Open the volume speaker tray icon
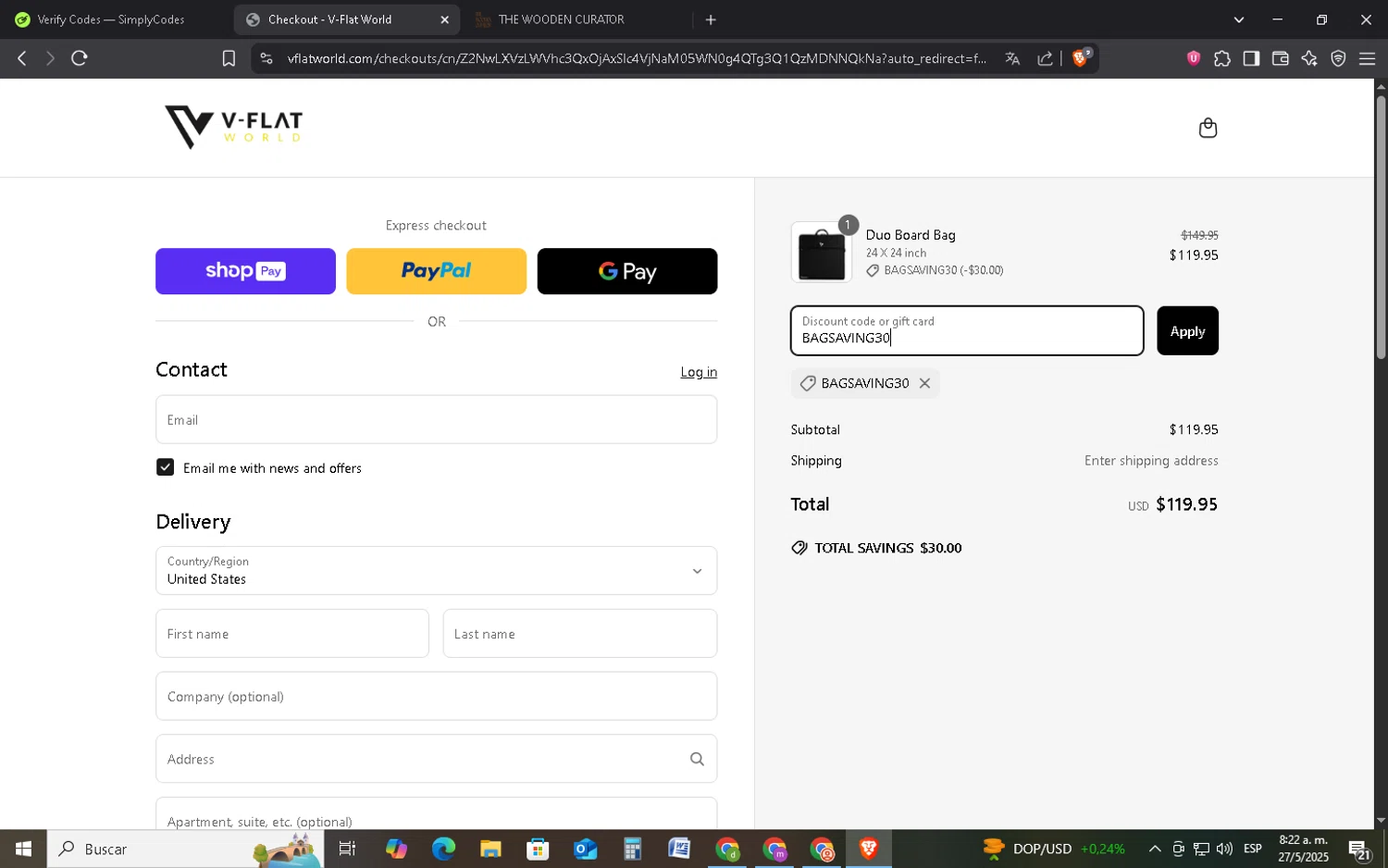 1224,849
